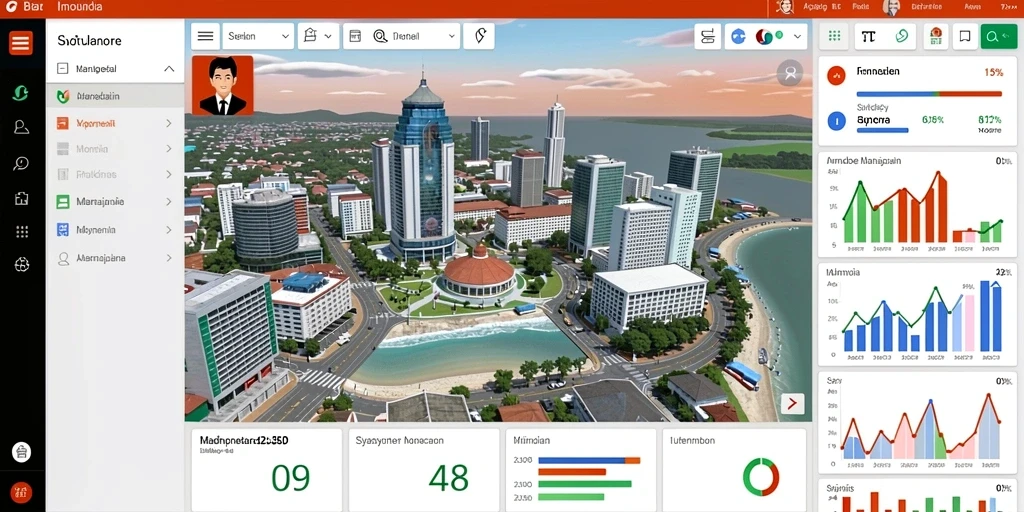Open the building icon dropdown in the map toolbar
This screenshot has height=512, width=1024.
coord(319,37)
